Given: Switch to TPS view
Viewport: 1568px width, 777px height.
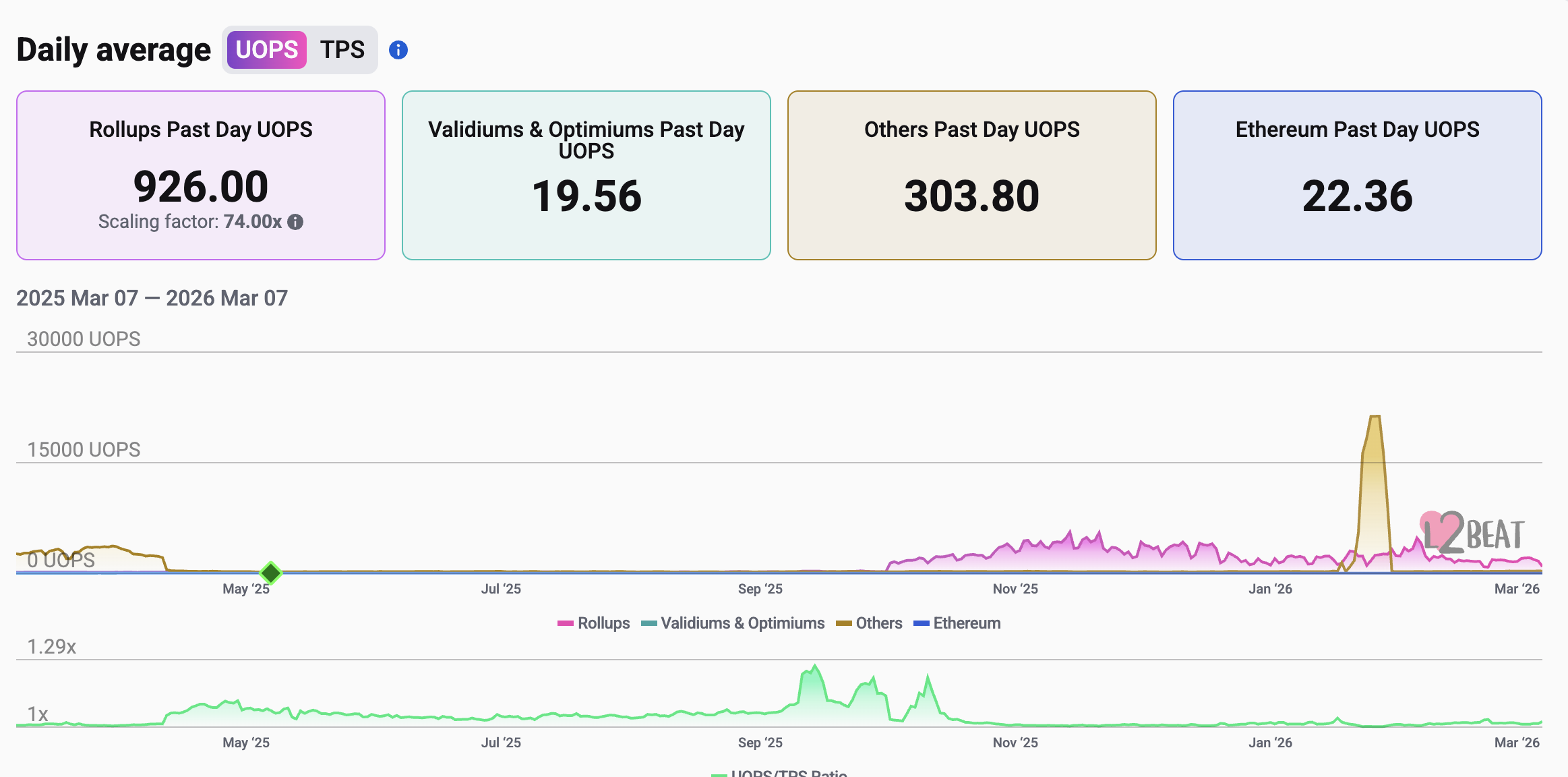Looking at the screenshot, I should point(344,49).
